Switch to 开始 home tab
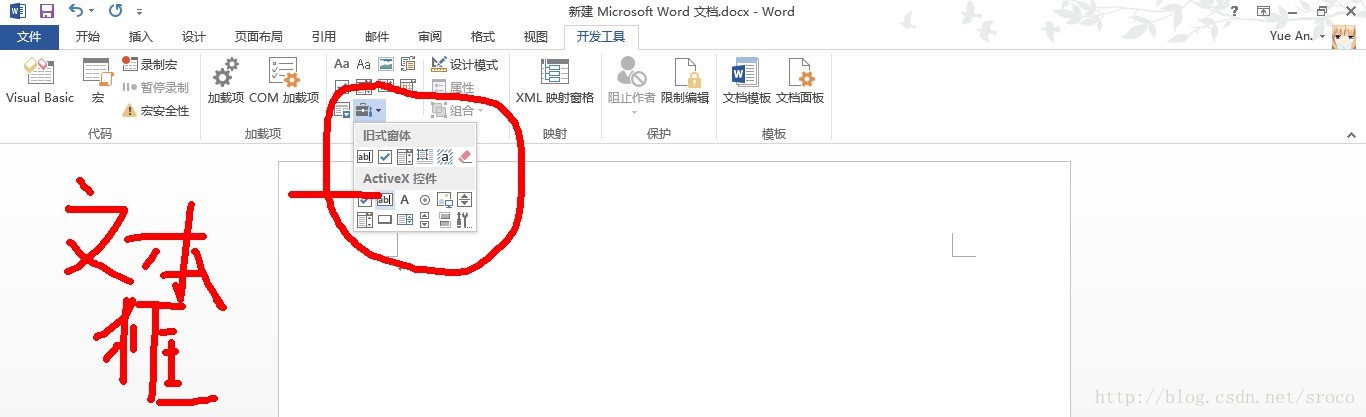Viewport: 1366px width, 417px height. click(x=87, y=37)
